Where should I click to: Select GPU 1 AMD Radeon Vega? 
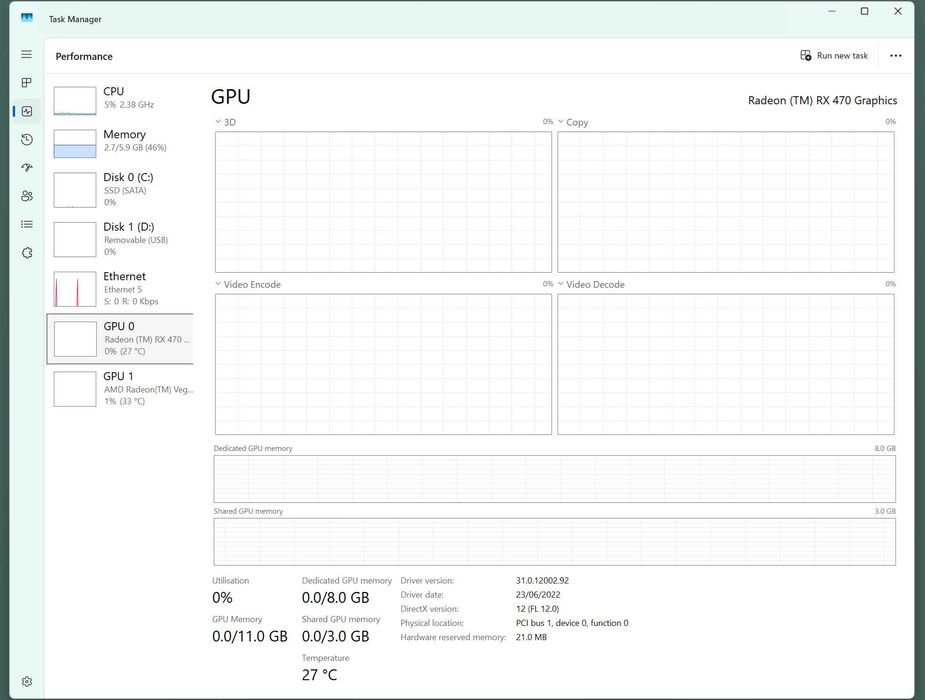click(120, 389)
